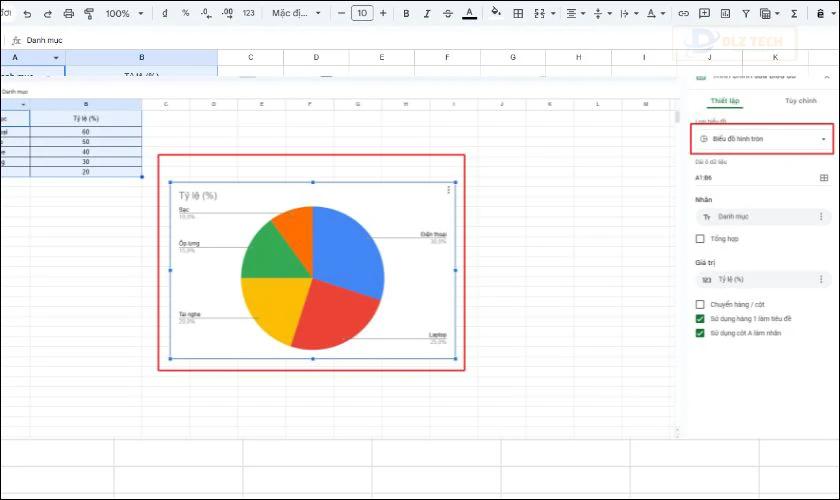Select the cell containing 30

tap(86, 162)
